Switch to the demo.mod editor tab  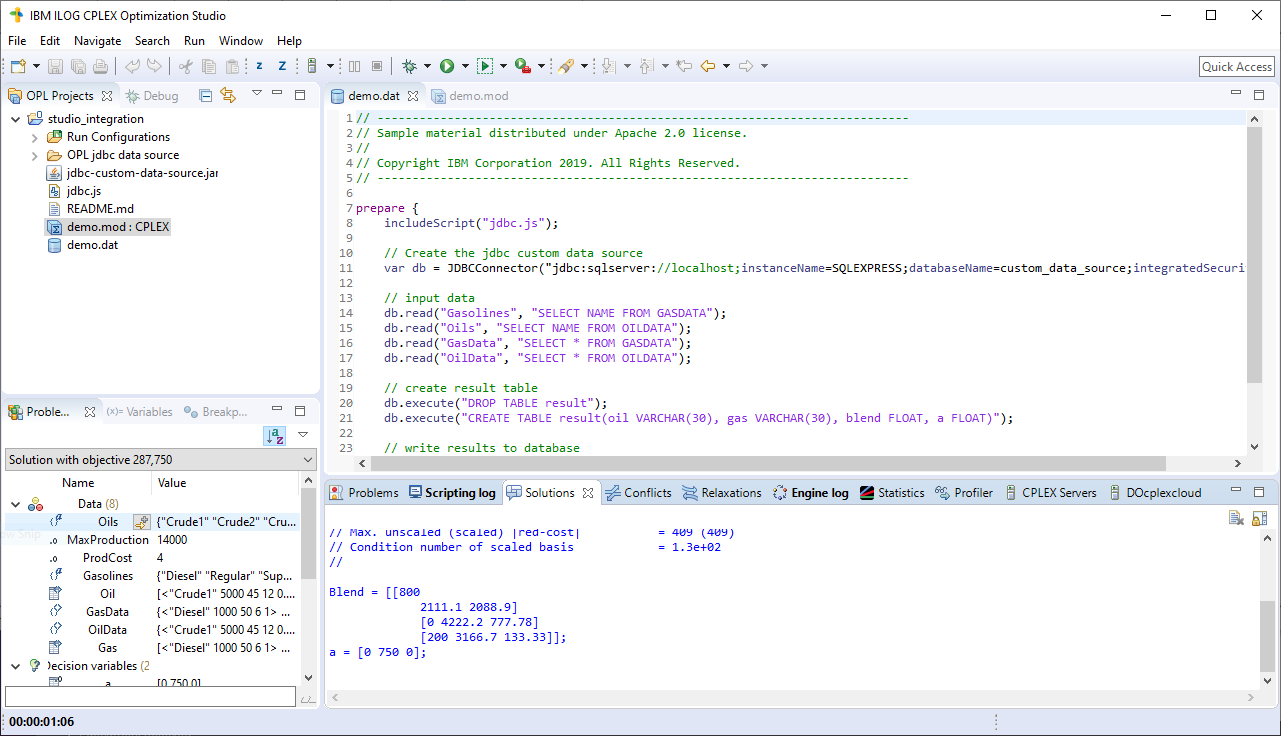[478, 96]
